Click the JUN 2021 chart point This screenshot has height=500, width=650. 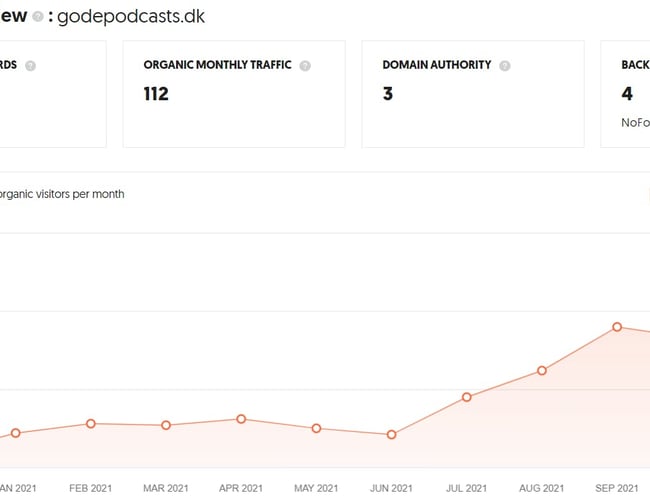[391, 435]
